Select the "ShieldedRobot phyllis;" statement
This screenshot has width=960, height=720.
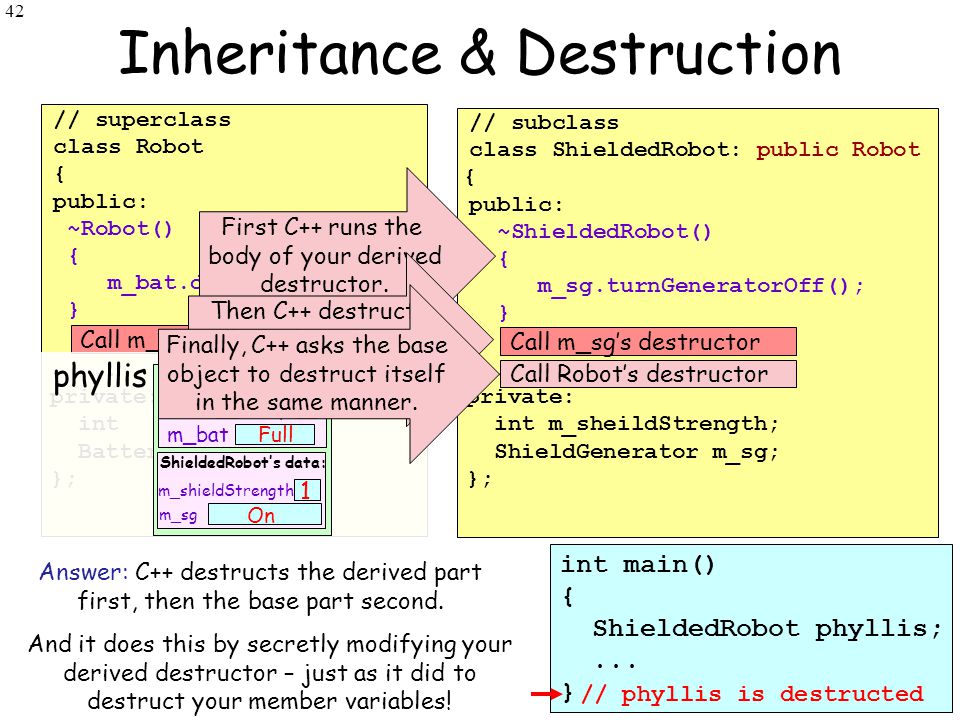(x=766, y=629)
